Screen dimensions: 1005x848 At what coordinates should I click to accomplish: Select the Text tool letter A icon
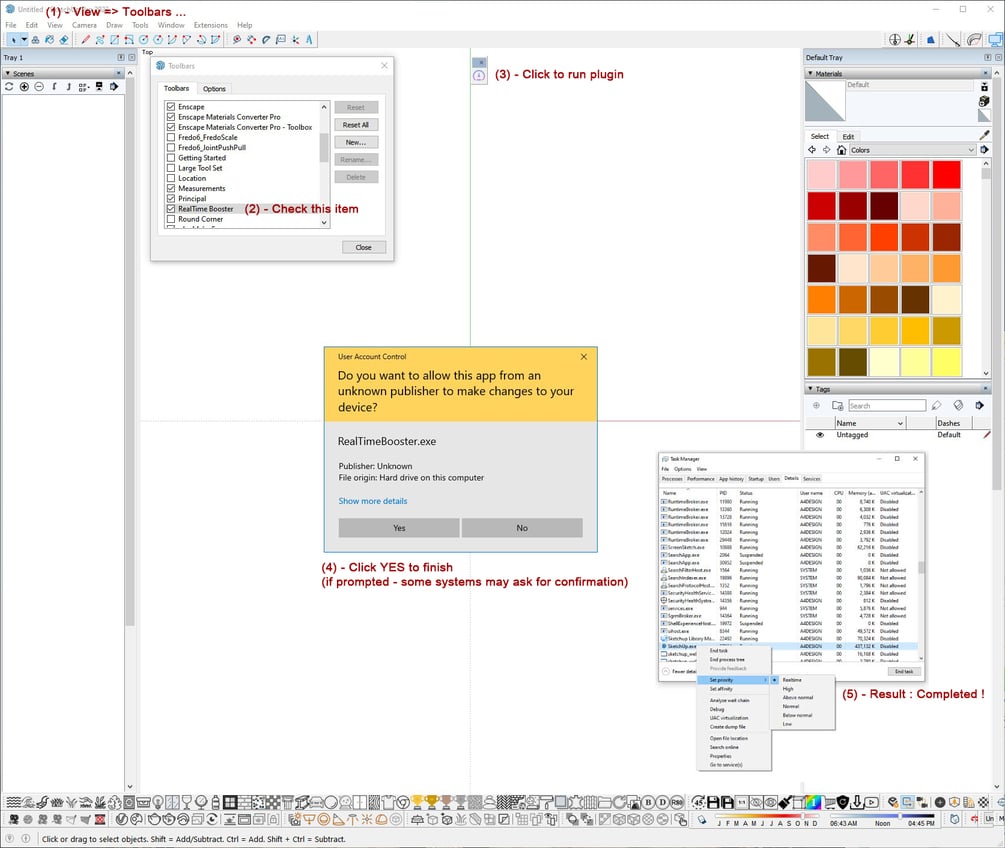coord(309,40)
